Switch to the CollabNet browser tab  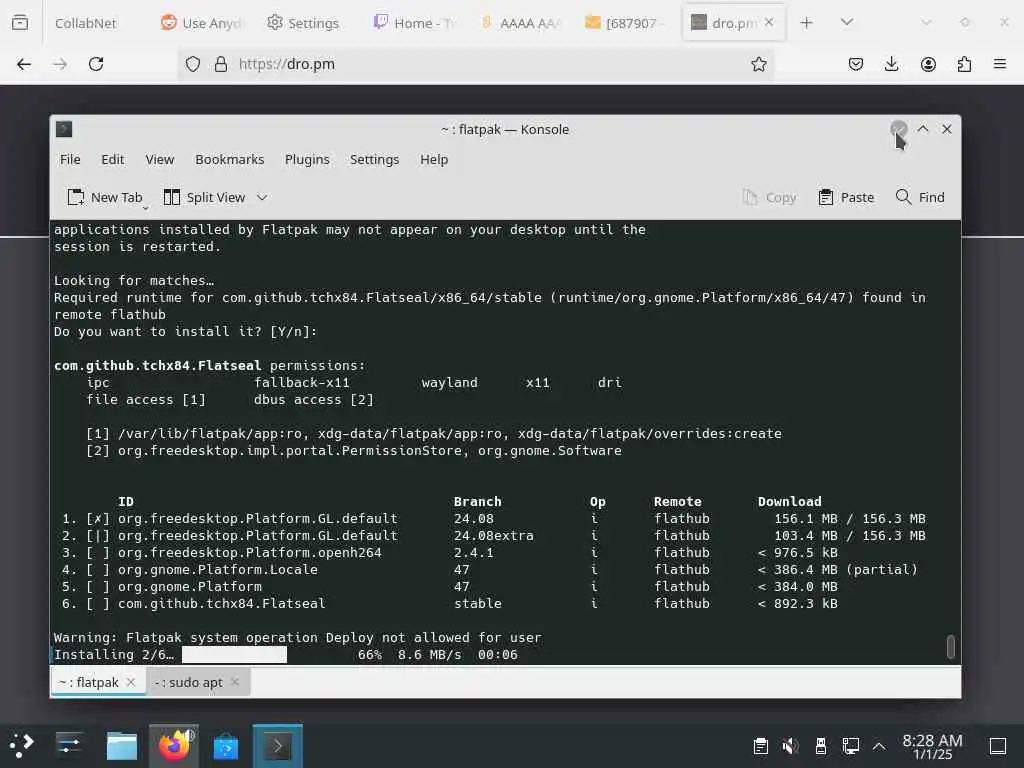pos(86,23)
